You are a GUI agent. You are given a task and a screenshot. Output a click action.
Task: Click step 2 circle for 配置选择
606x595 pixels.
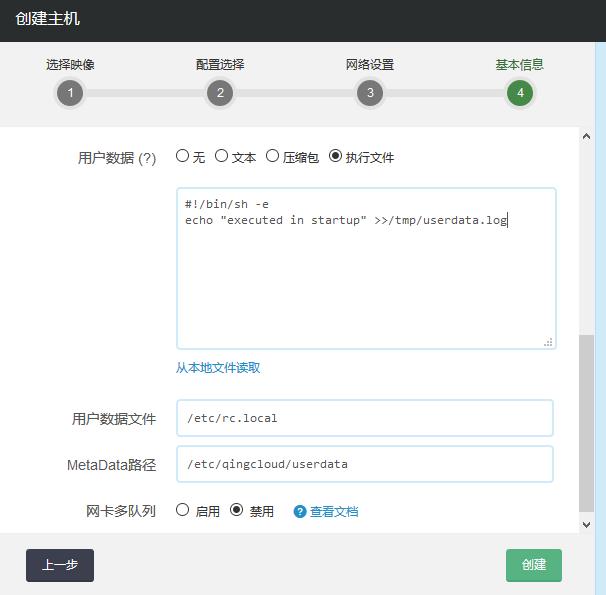coord(220,93)
